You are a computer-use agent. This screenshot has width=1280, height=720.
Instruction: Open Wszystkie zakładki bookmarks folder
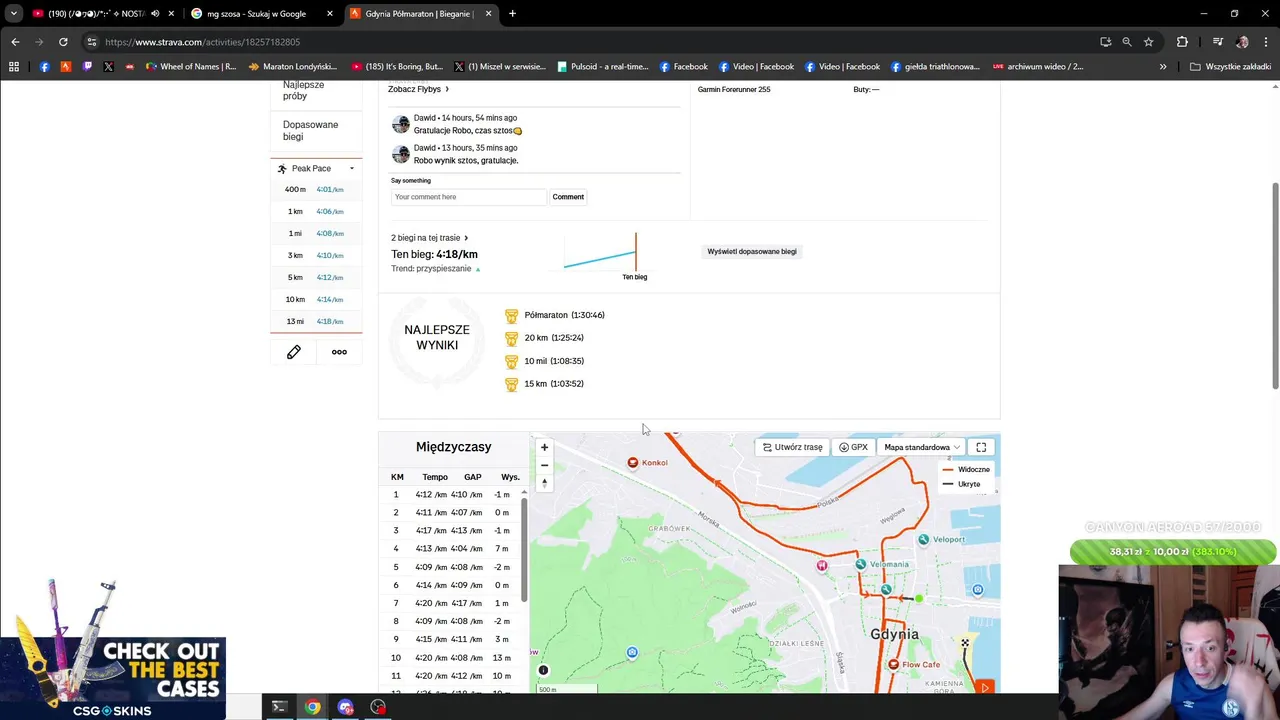pyautogui.click(x=1230, y=67)
